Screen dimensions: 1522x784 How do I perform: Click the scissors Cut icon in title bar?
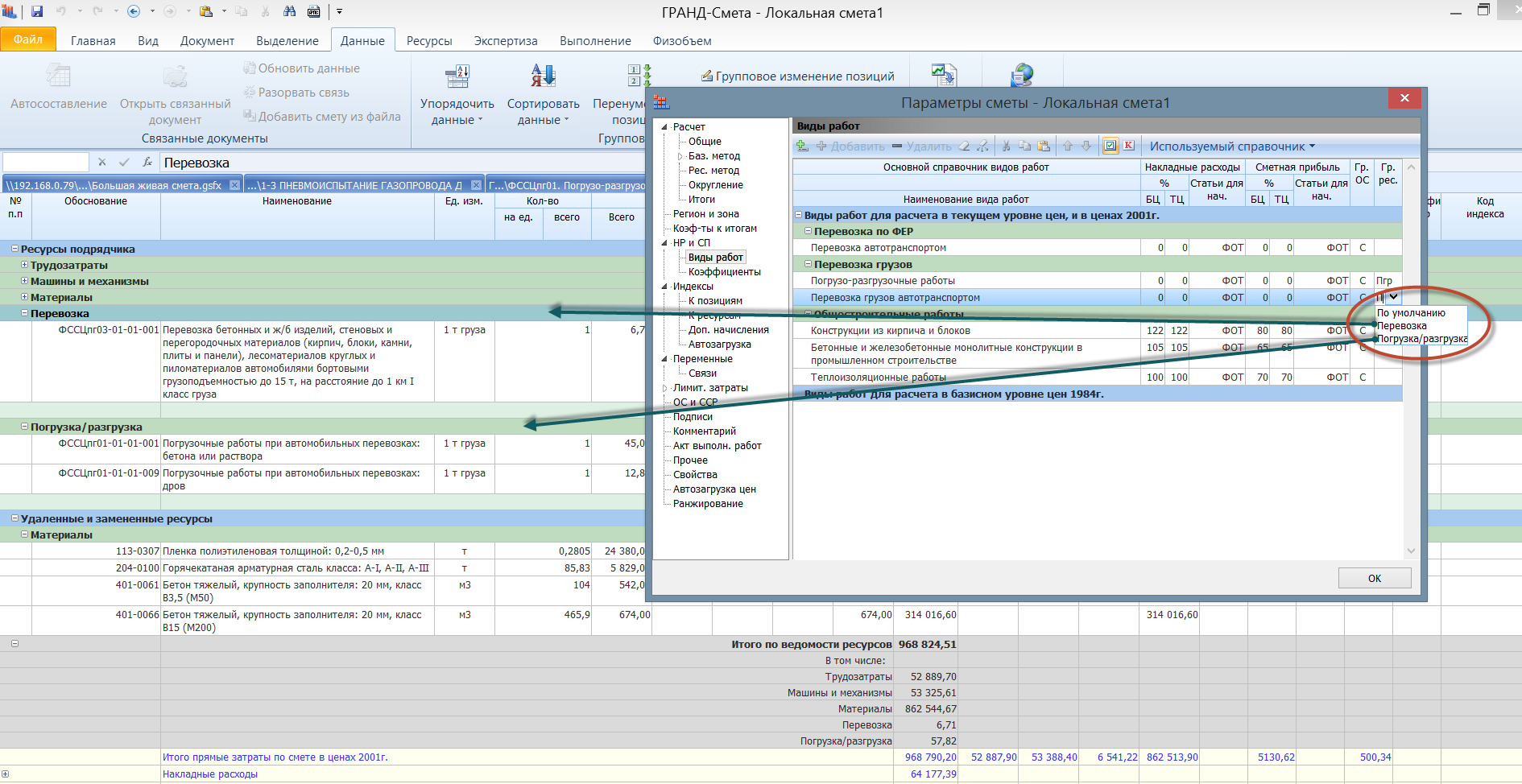point(266,11)
